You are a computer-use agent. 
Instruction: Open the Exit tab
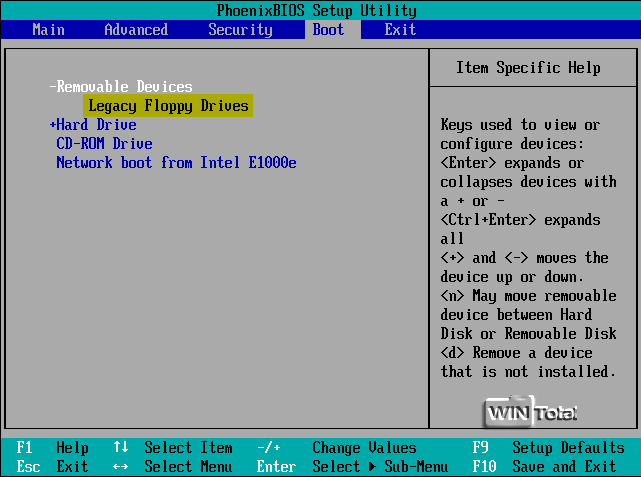point(400,29)
